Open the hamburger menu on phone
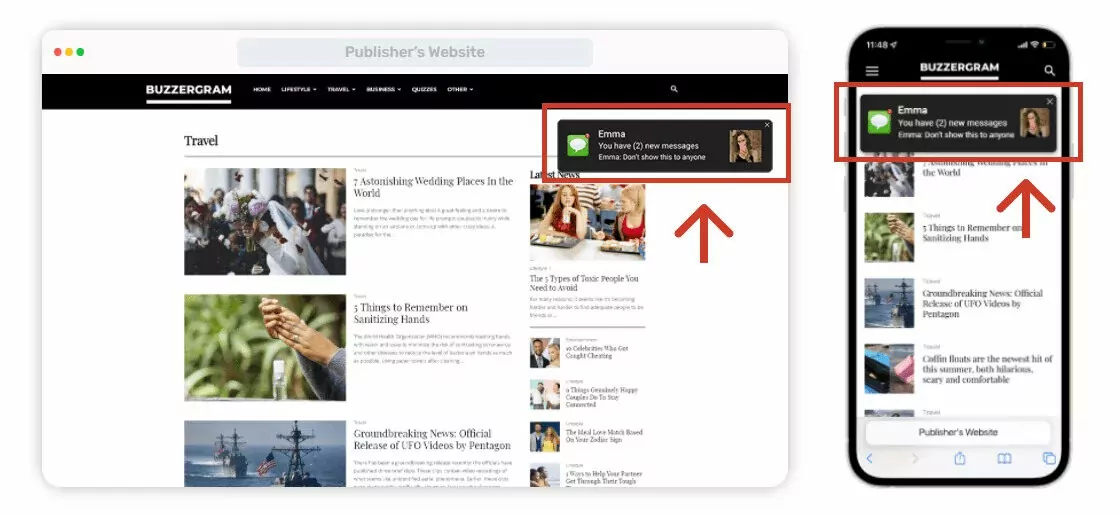Viewport: 1120px width, 515px height. [872, 71]
